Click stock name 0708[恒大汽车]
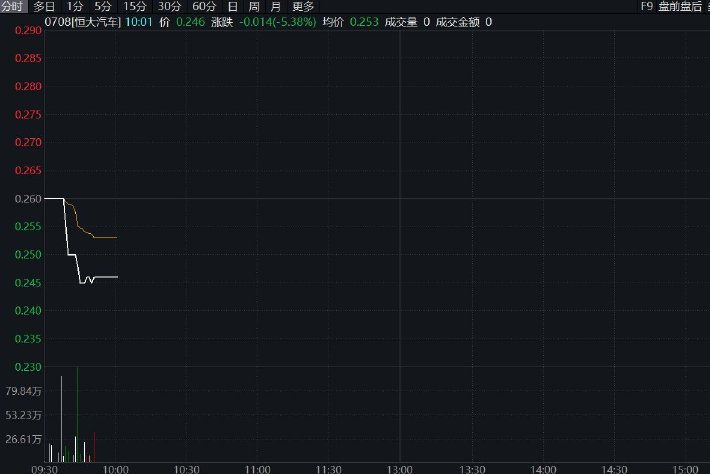 [x=82, y=22]
